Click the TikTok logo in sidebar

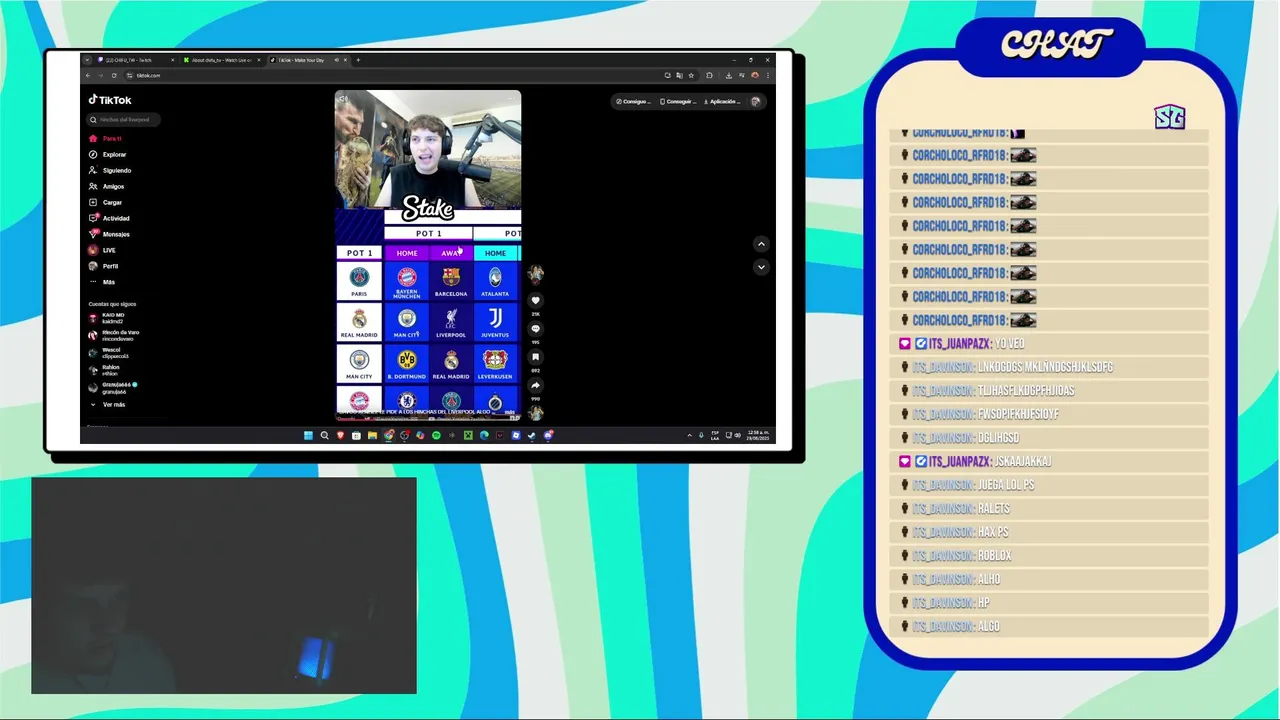[x=110, y=100]
